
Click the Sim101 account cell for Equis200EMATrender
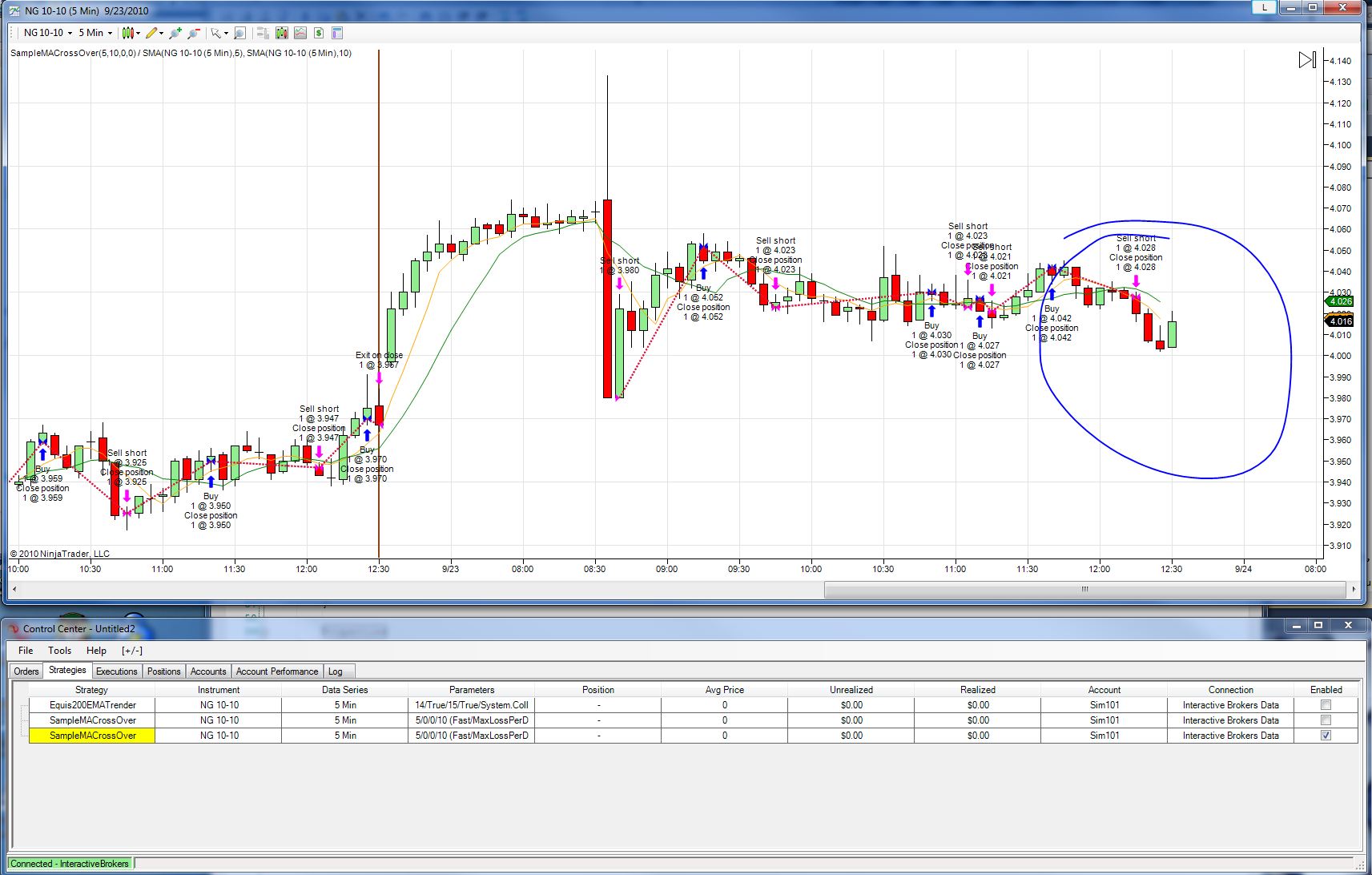click(x=1104, y=705)
